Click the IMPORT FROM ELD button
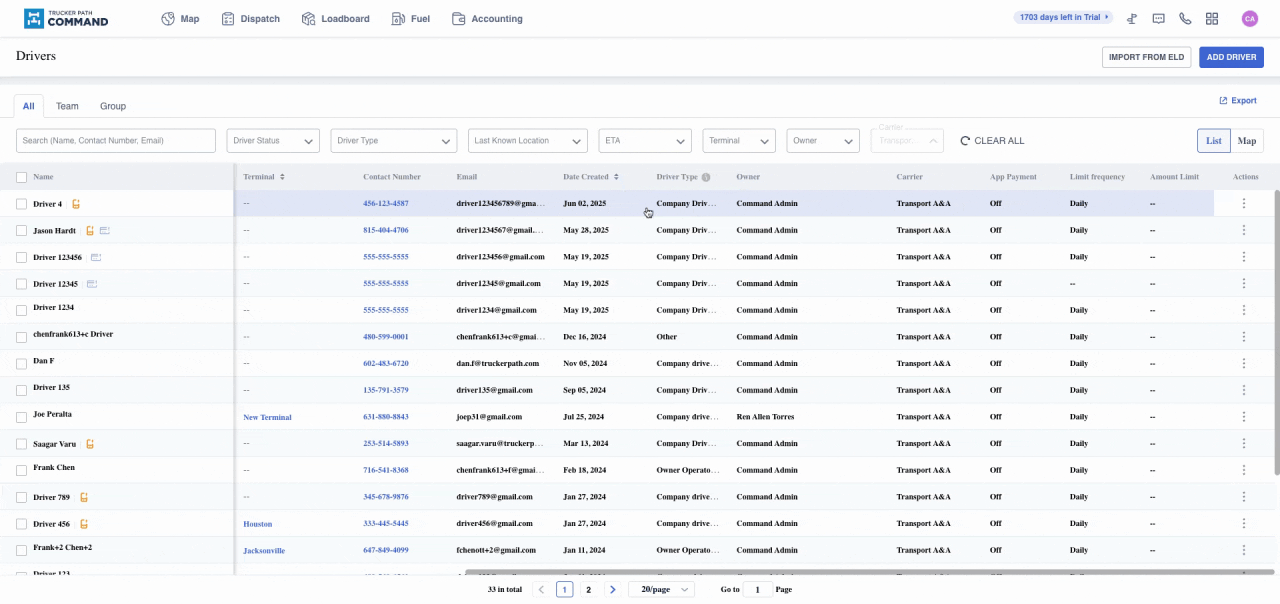The image size is (1280, 604). coord(1146,57)
